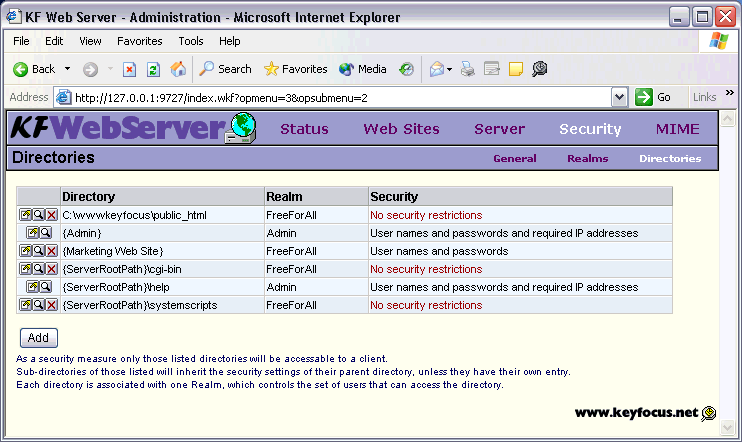The image size is (742, 442).
Task: Open the Media toolbar button
Action: 363,69
